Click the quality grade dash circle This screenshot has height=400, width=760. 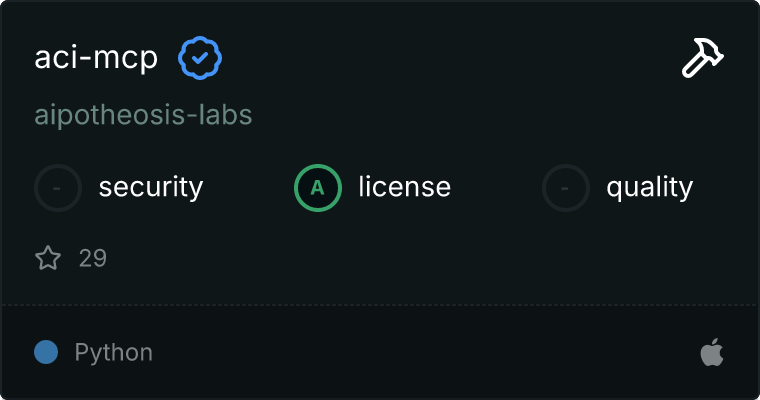[x=566, y=187]
